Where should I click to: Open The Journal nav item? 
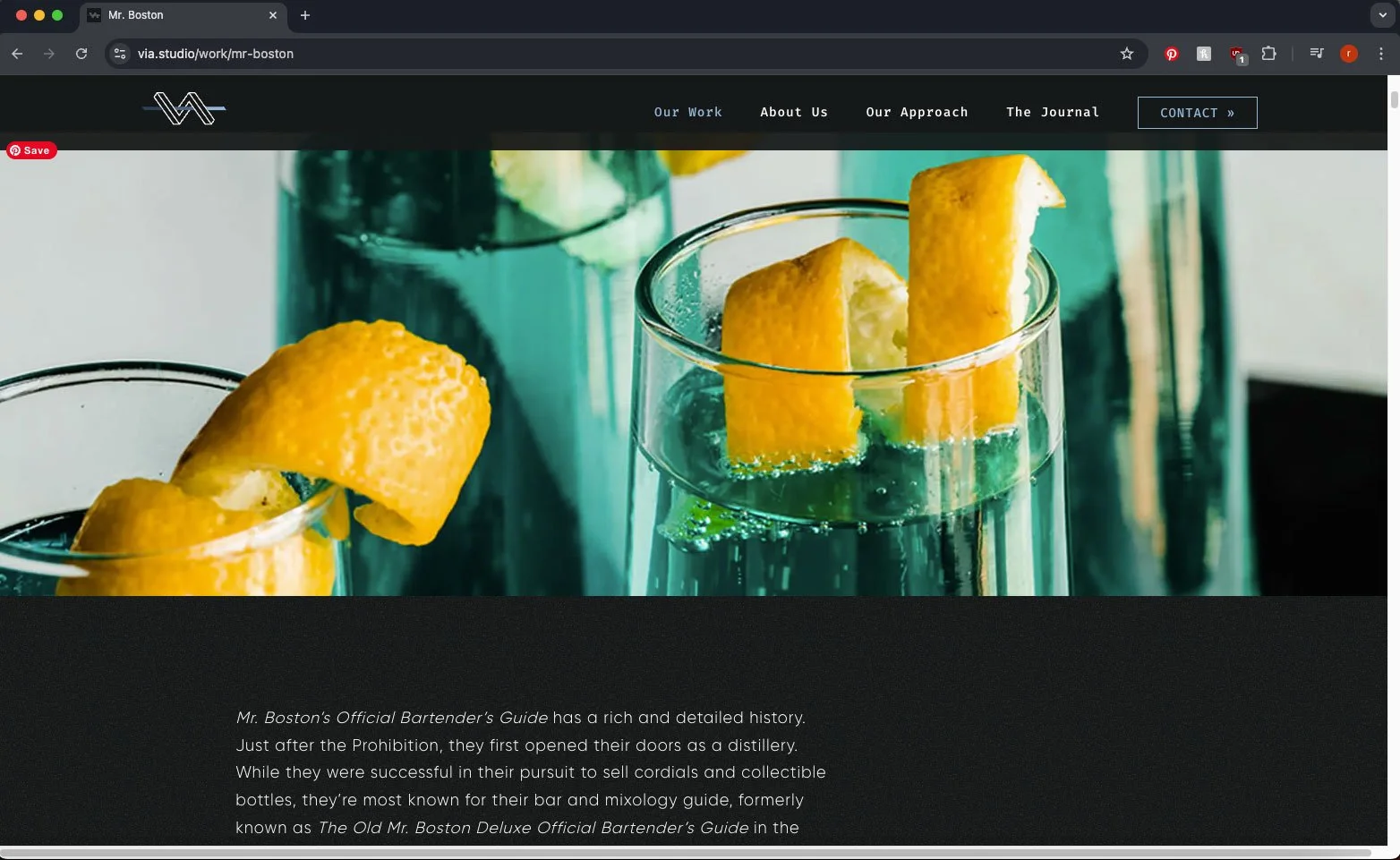[1053, 112]
